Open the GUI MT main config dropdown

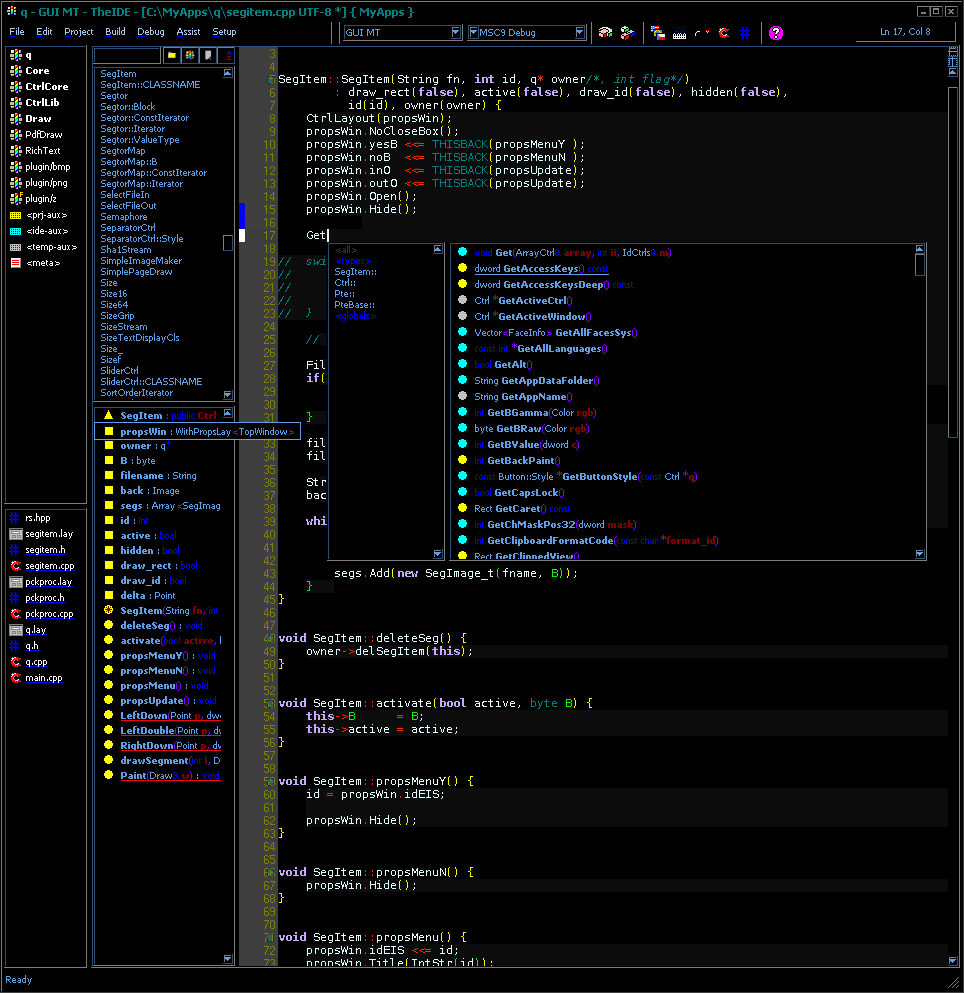456,33
